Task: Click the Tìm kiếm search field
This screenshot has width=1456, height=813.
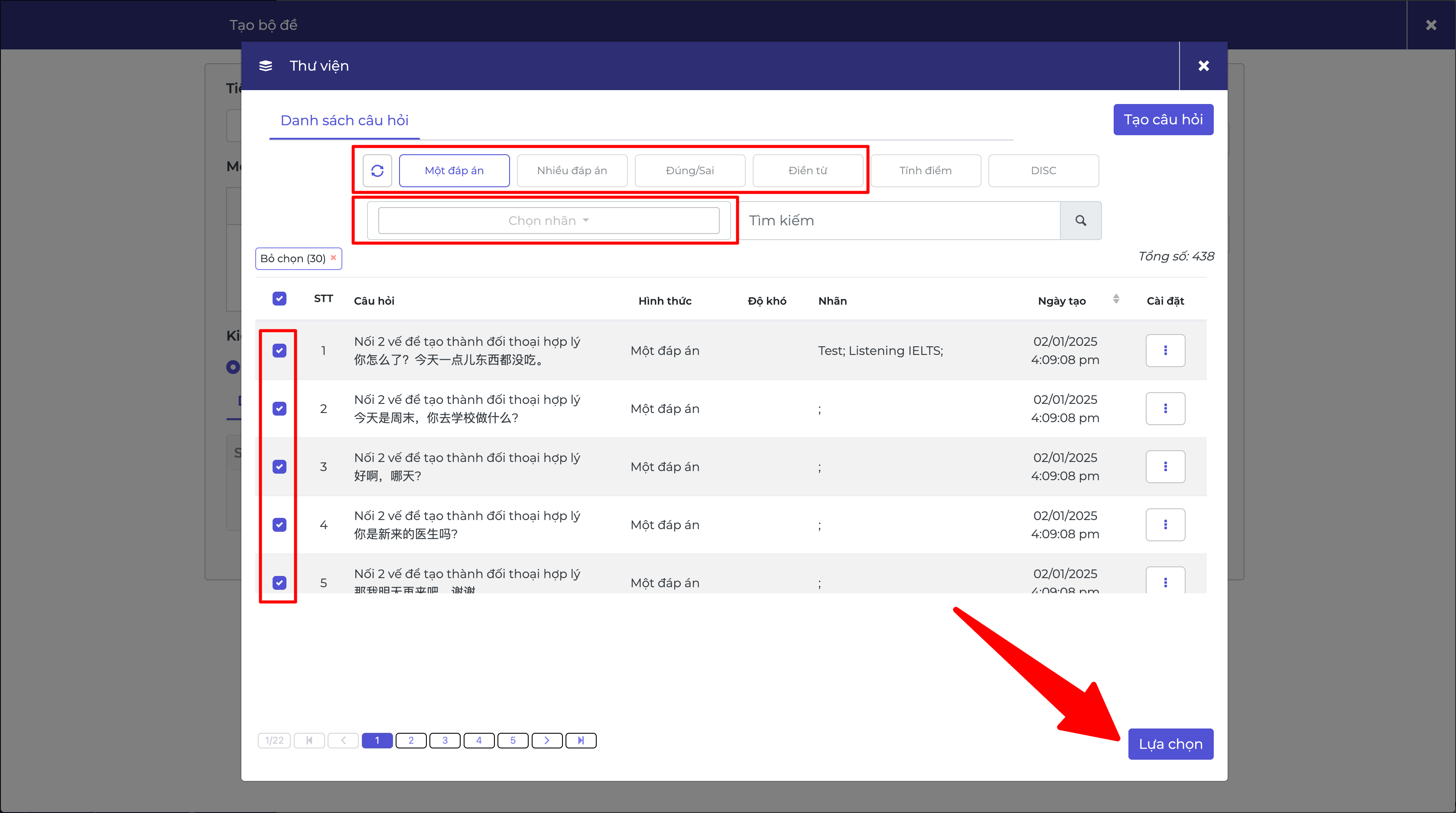Action: (x=899, y=221)
